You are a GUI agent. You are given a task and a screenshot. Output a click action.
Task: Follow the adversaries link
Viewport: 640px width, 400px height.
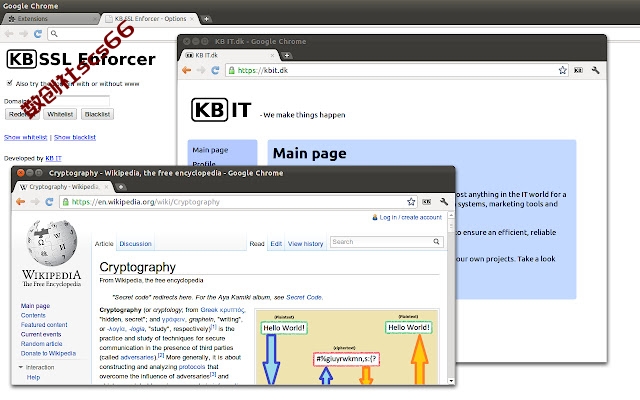138,357
